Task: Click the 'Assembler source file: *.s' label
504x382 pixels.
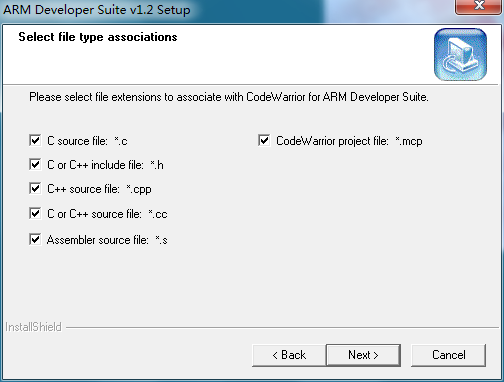Action: (107, 240)
